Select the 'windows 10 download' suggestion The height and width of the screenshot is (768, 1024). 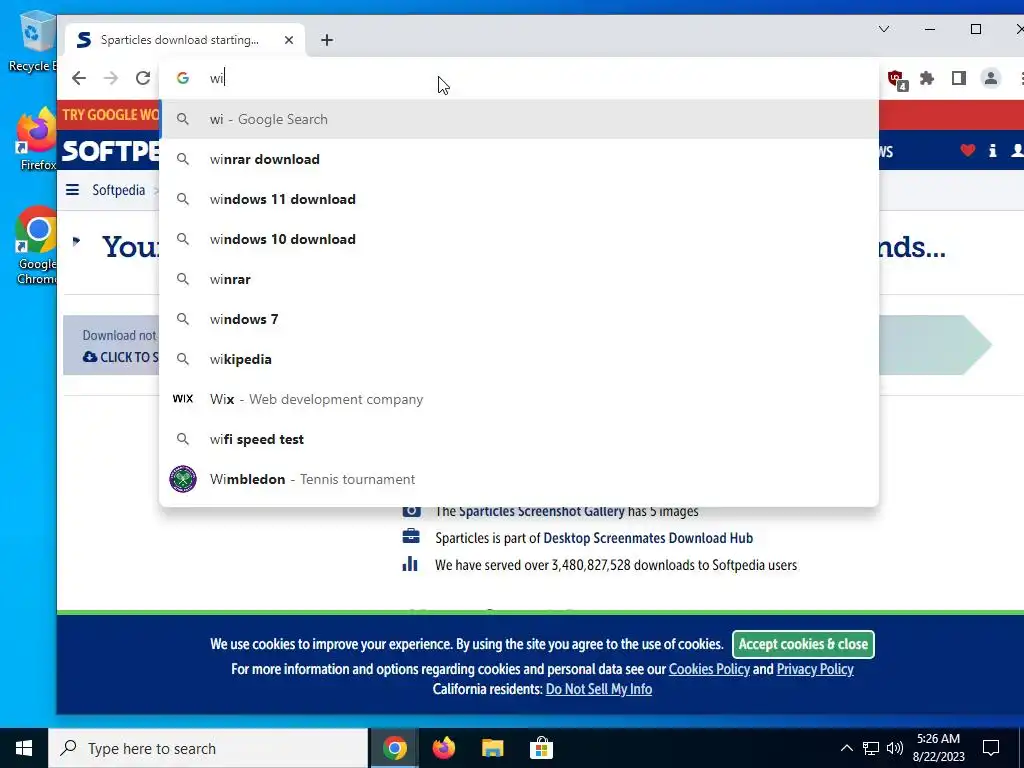point(519,239)
